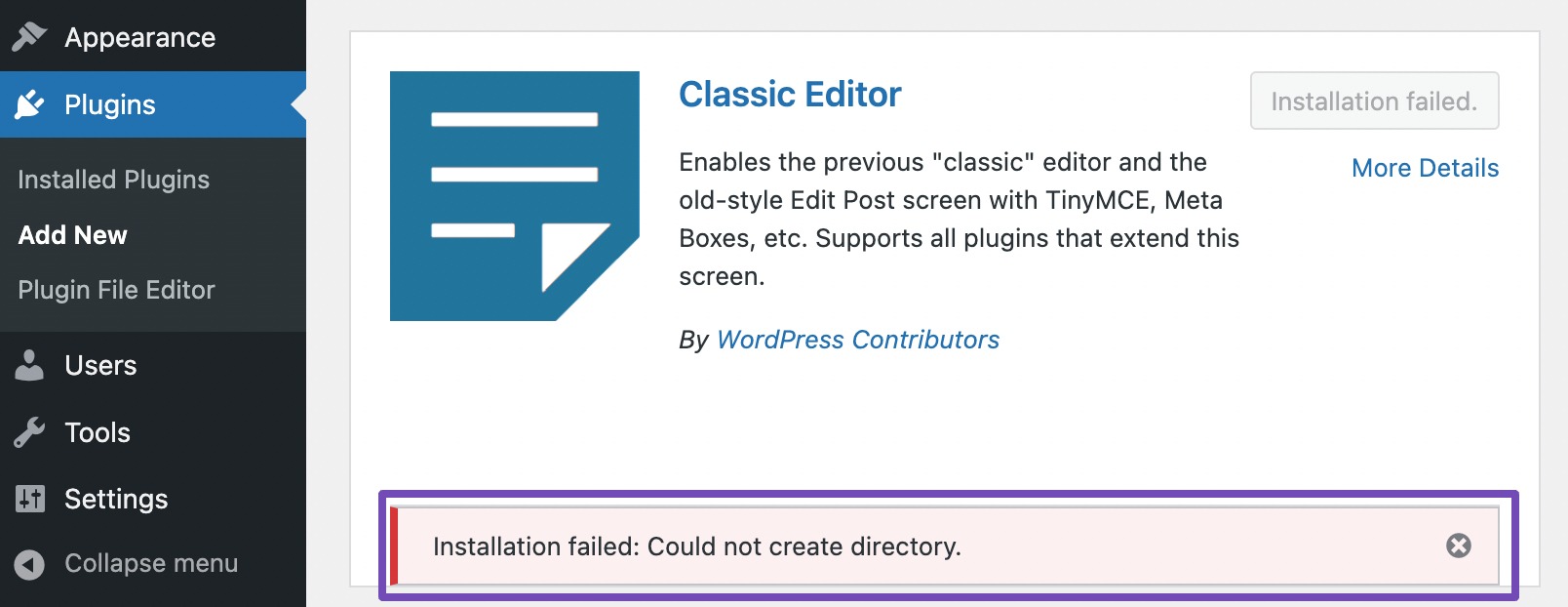Collapse the admin sidebar menu
1568x607 pixels.
tap(150, 563)
